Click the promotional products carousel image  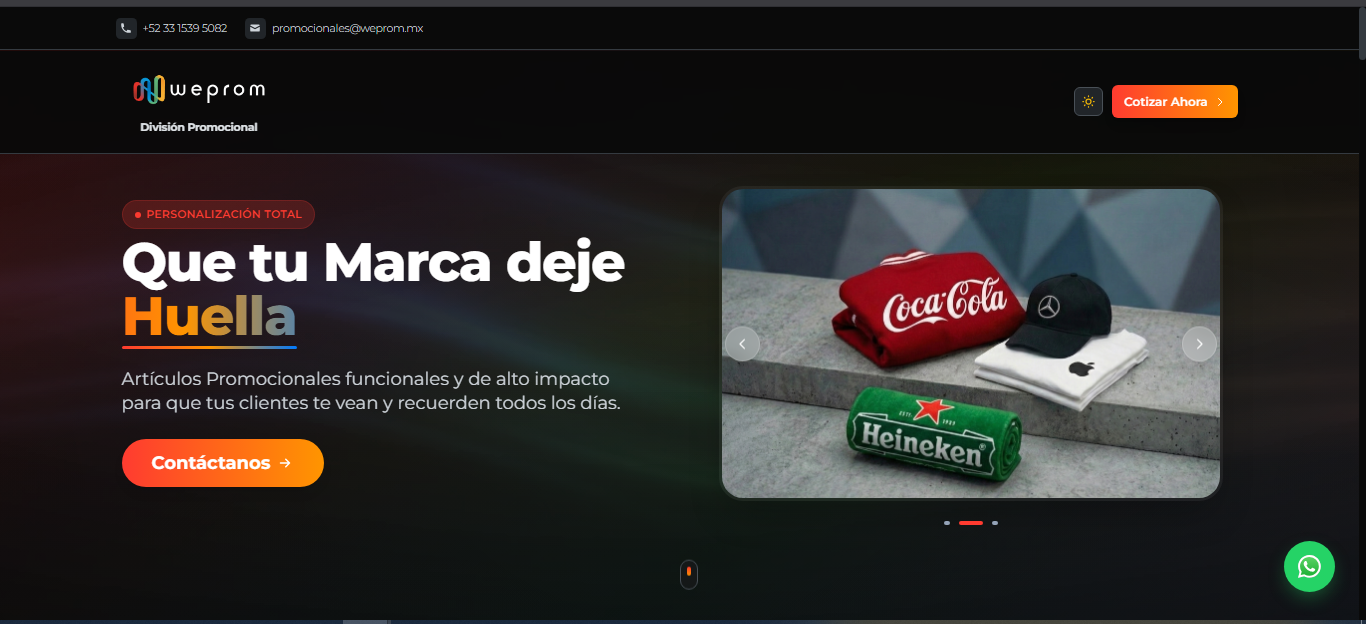coord(971,344)
